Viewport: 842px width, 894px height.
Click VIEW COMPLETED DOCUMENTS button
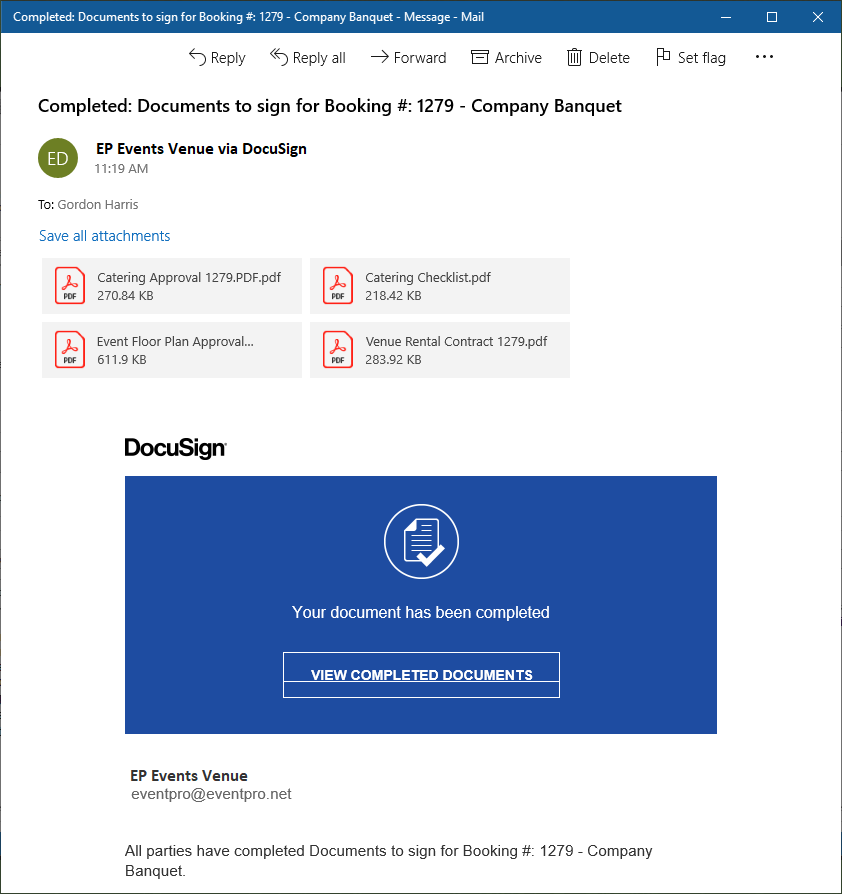pyautogui.click(x=421, y=674)
